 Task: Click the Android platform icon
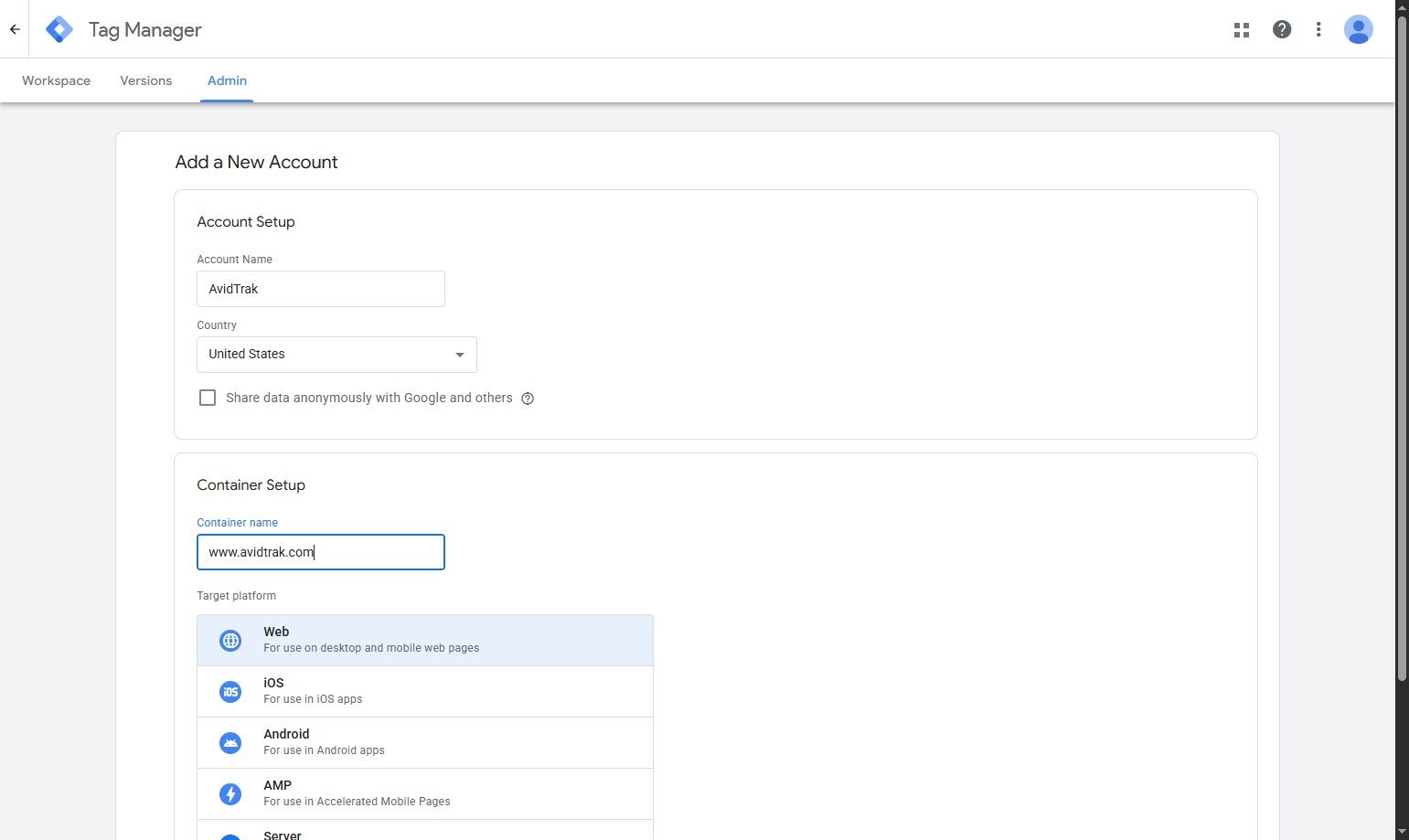[230, 743]
